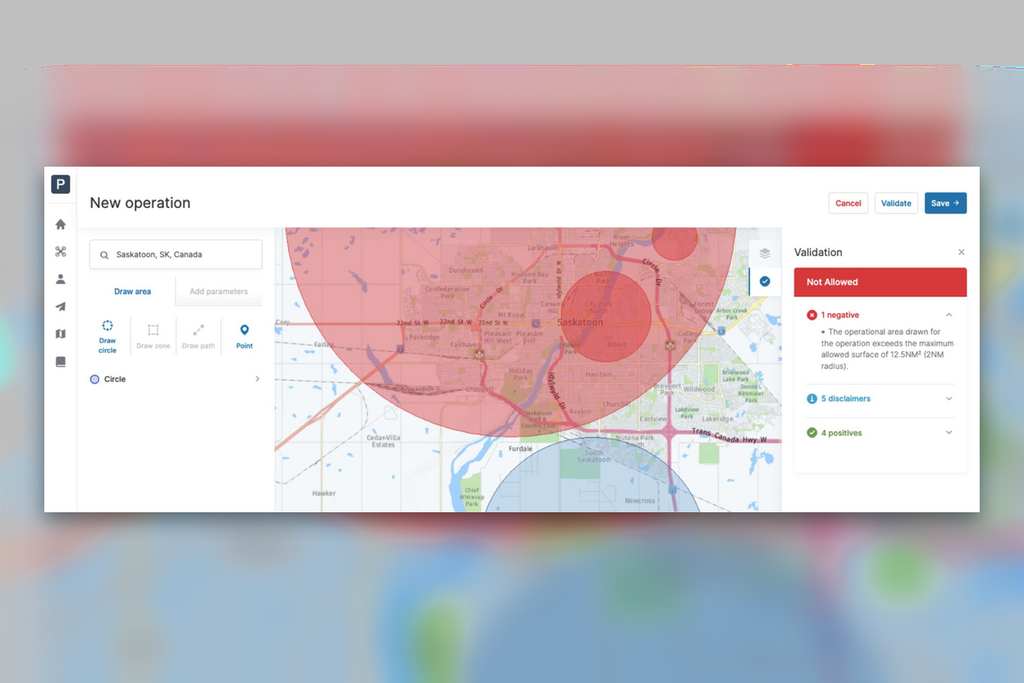The height and width of the screenshot is (683, 1024).
Task: Click the Circle shape bullet icon
Action: point(95,379)
